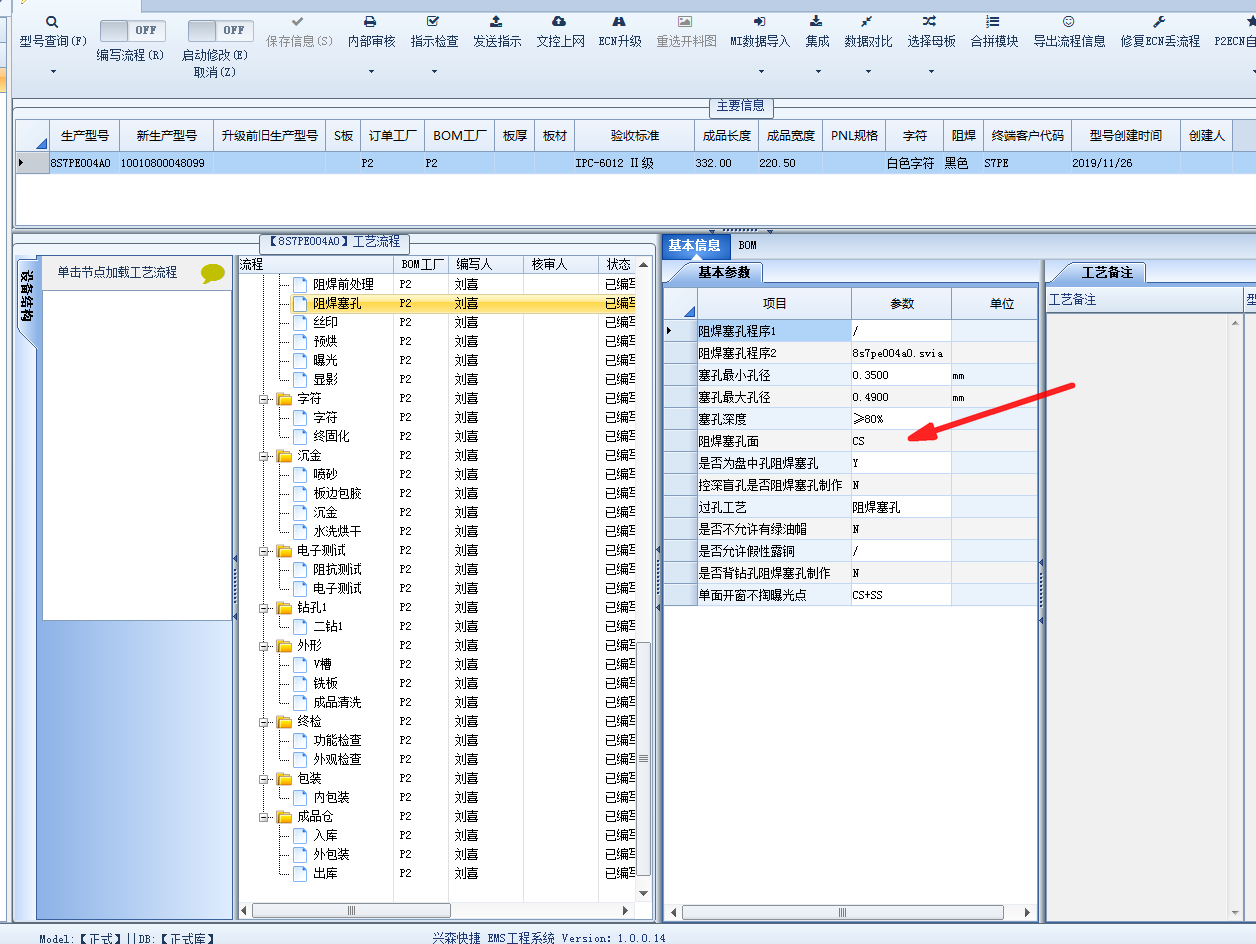Click the yellow speech bubble icon
Image resolution: width=1256 pixels, height=944 pixels.
click(213, 273)
